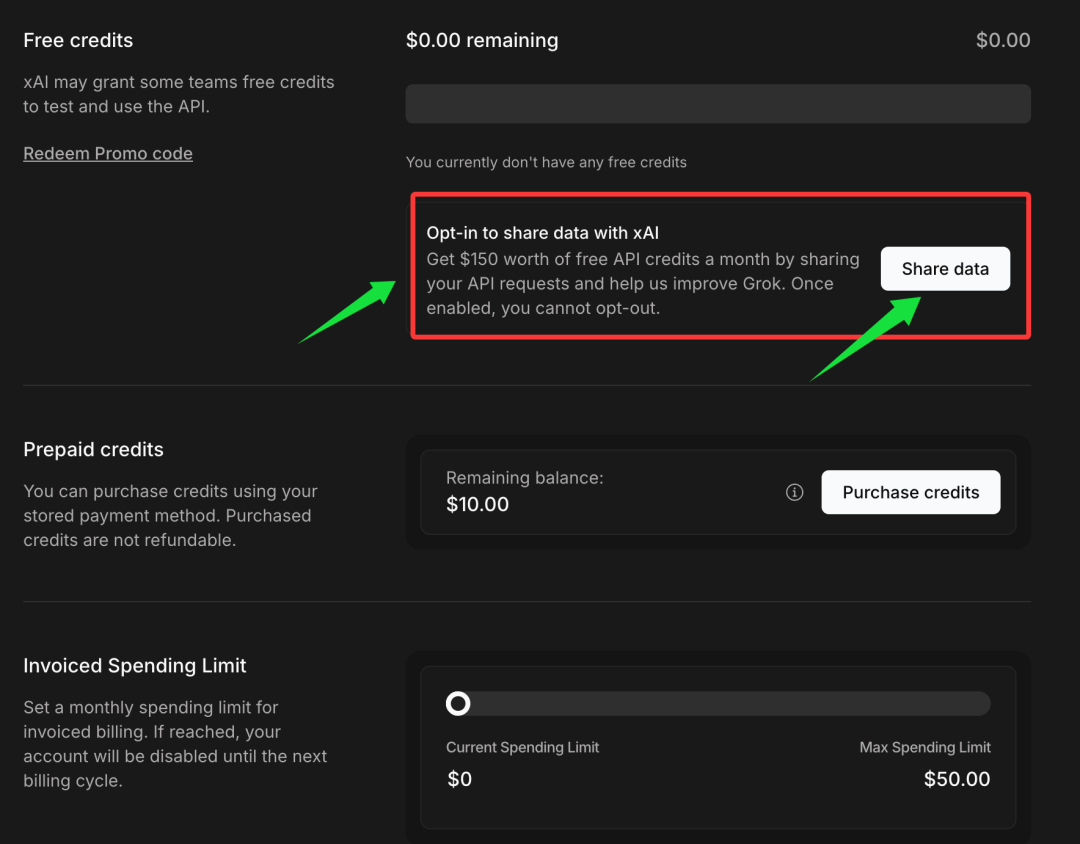Follow the Redeem Promo code link

[108, 153]
